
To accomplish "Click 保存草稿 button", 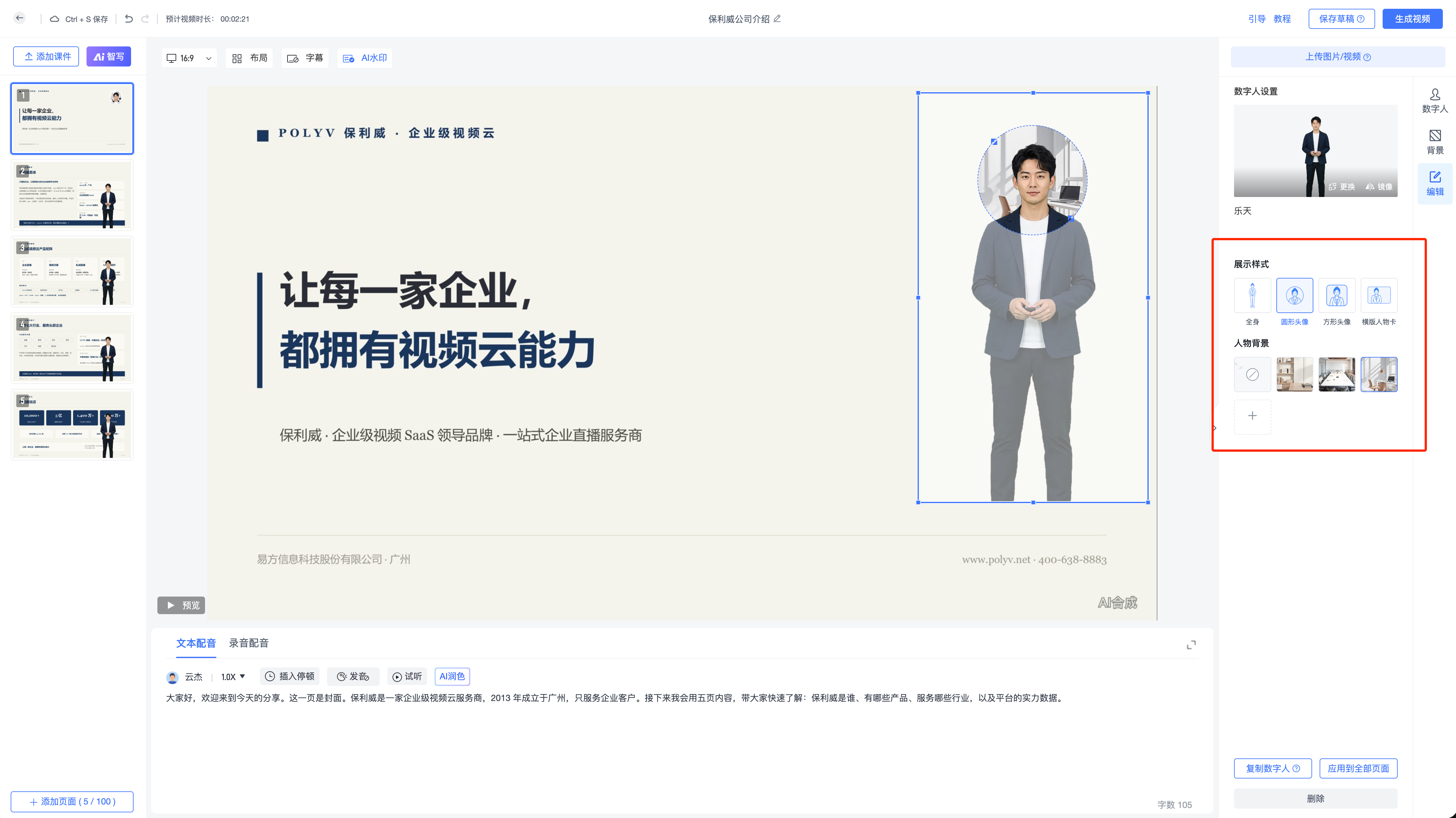I will (1341, 19).
